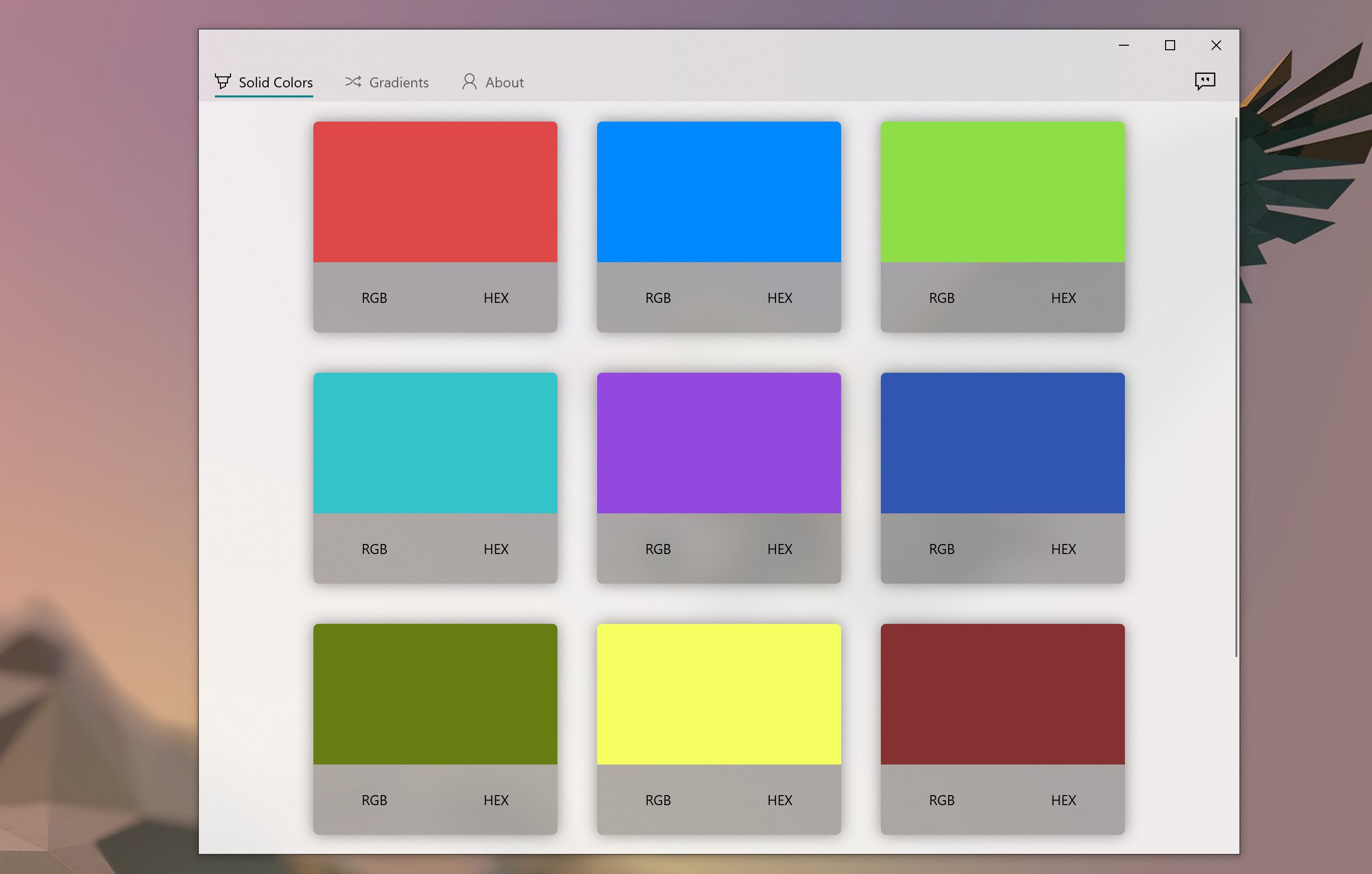Click the vertical scrollbar on right edge

click(x=1236, y=387)
